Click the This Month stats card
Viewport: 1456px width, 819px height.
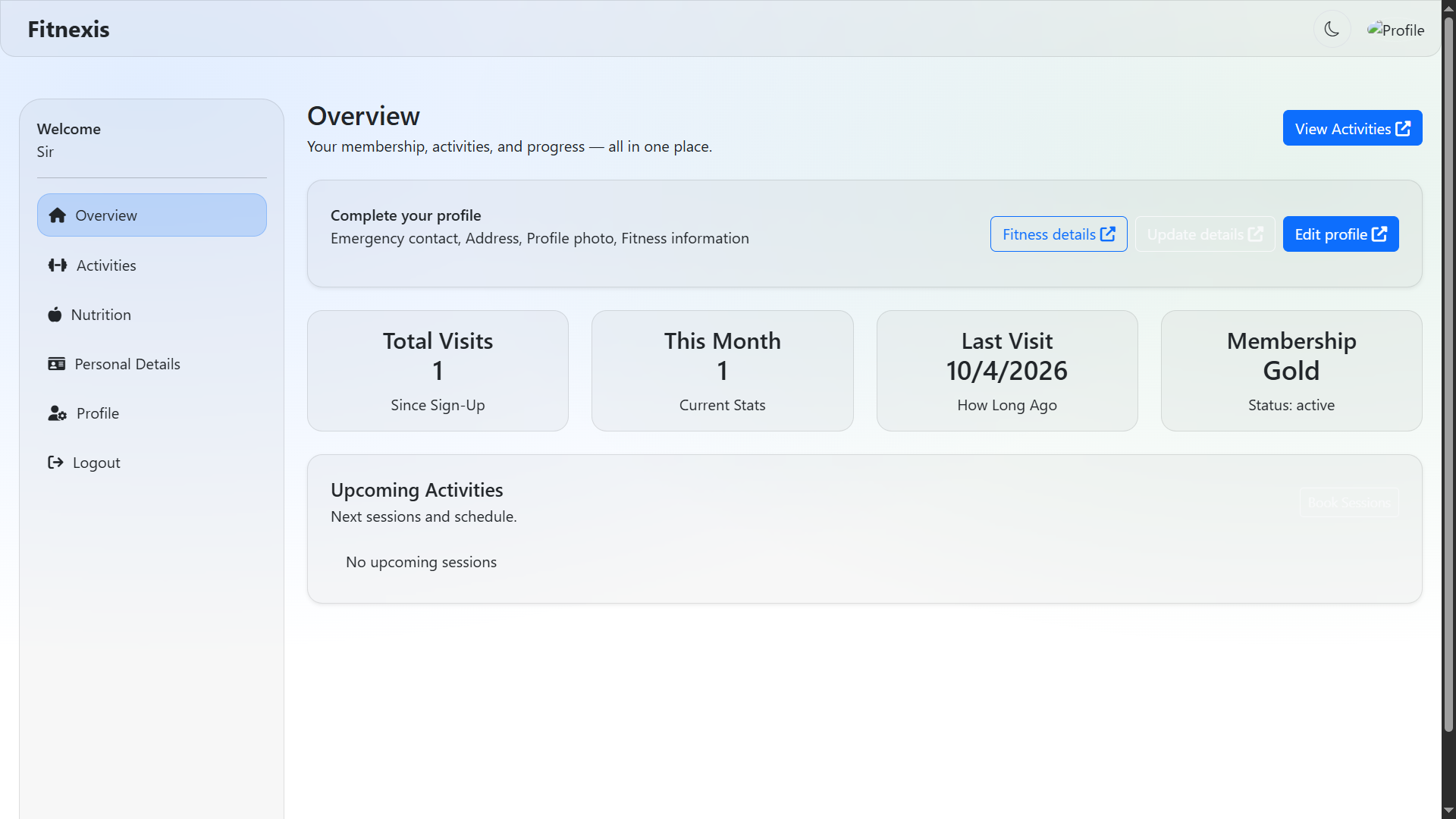pyautogui.click(x=722, y=371)
